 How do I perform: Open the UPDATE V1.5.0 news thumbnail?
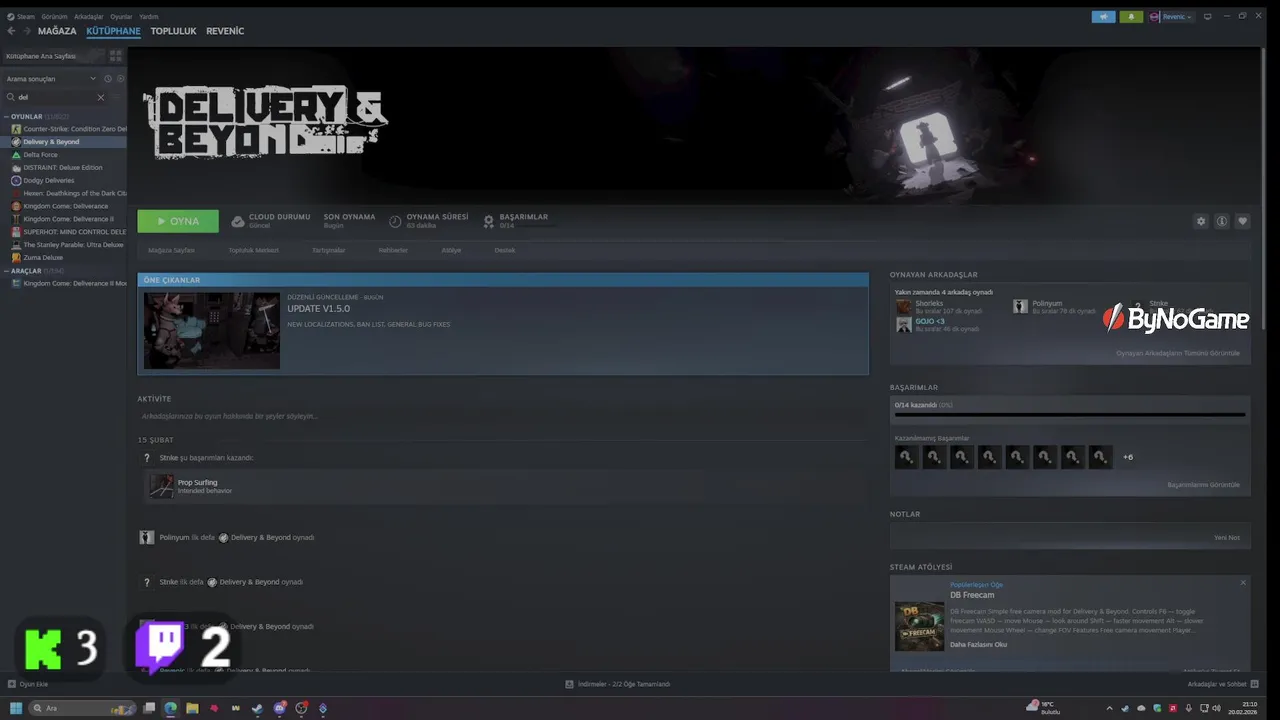point(212,331)
